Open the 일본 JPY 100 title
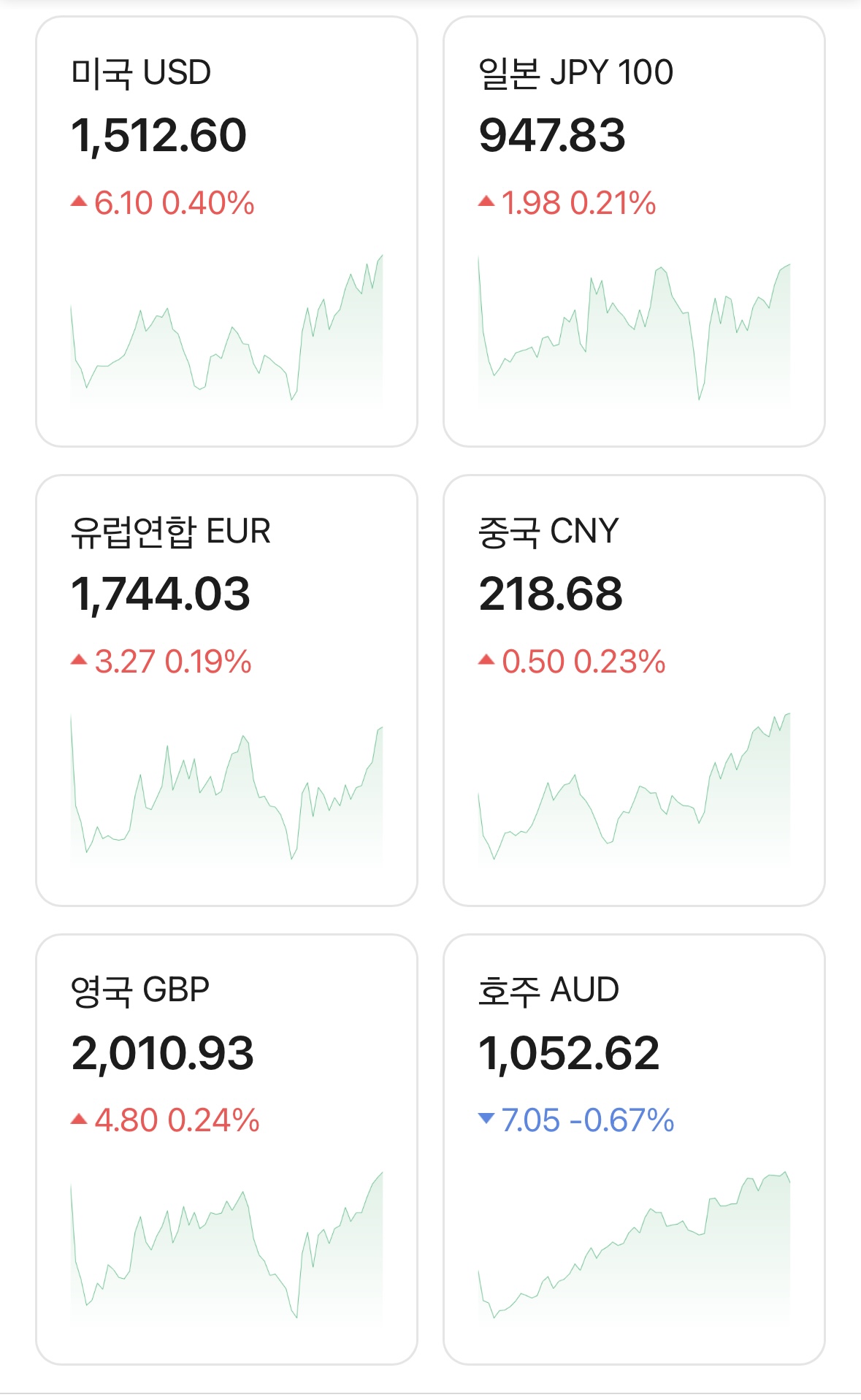861x1400 pixels. point(575,73)
